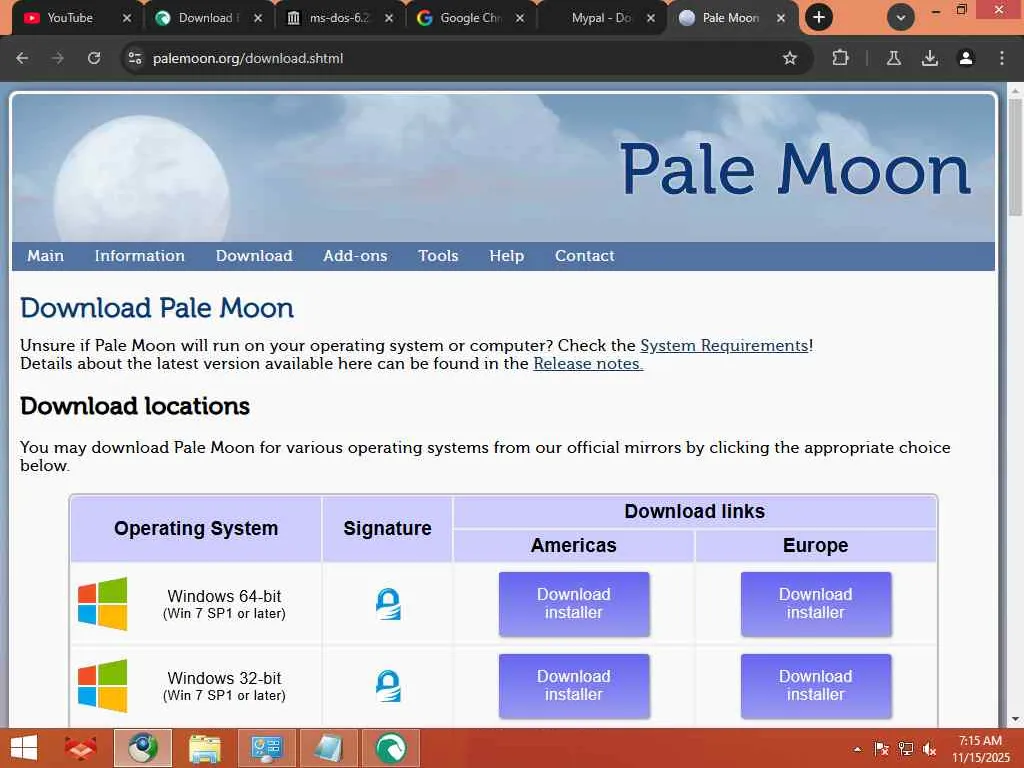
Task: Download Windows 64-bit installer from Americas
Action: [x=574, y=604]
